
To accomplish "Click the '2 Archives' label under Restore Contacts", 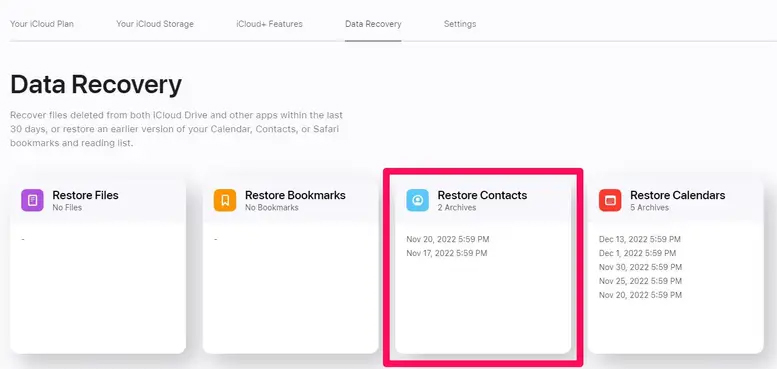I will coord(457,208).
